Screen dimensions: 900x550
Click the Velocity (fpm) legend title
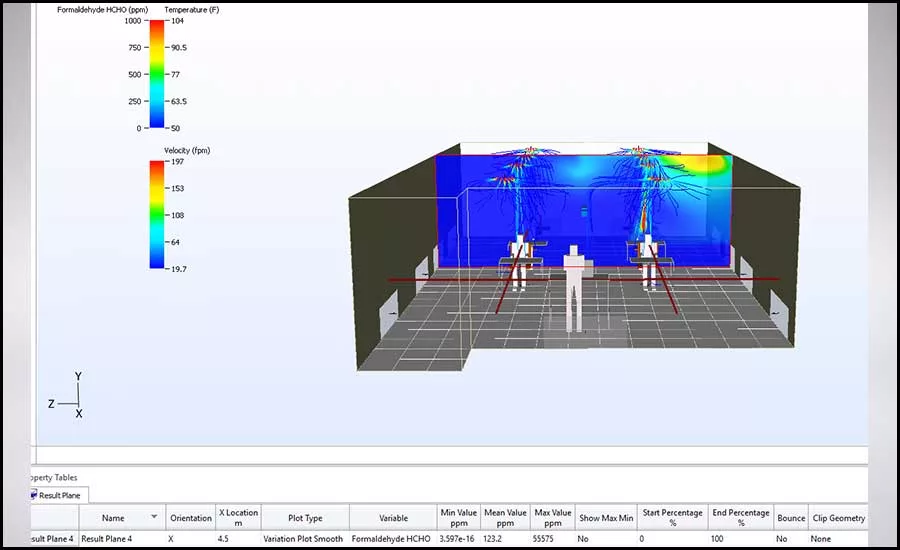coord(187,150)
